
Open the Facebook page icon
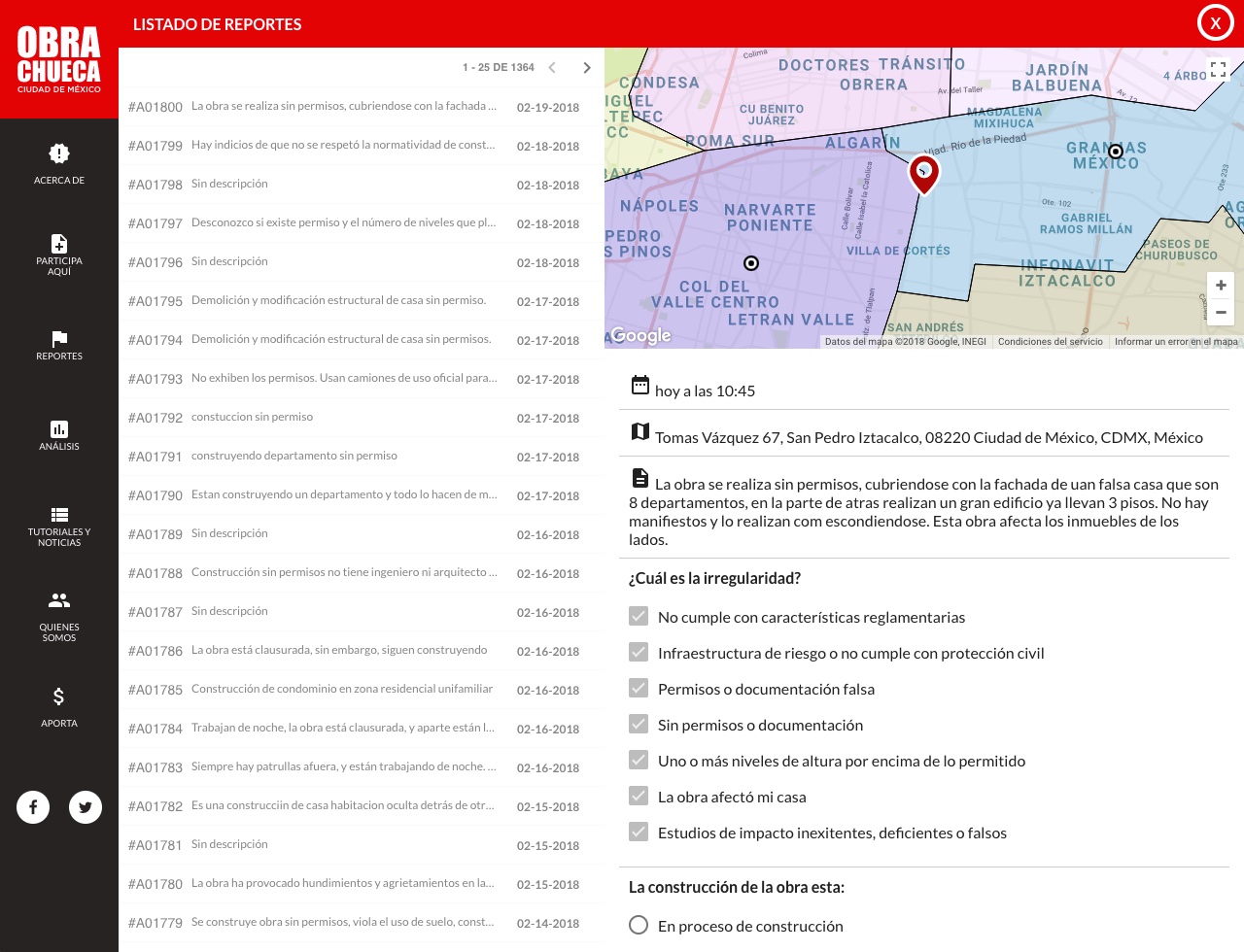(33, 806)
